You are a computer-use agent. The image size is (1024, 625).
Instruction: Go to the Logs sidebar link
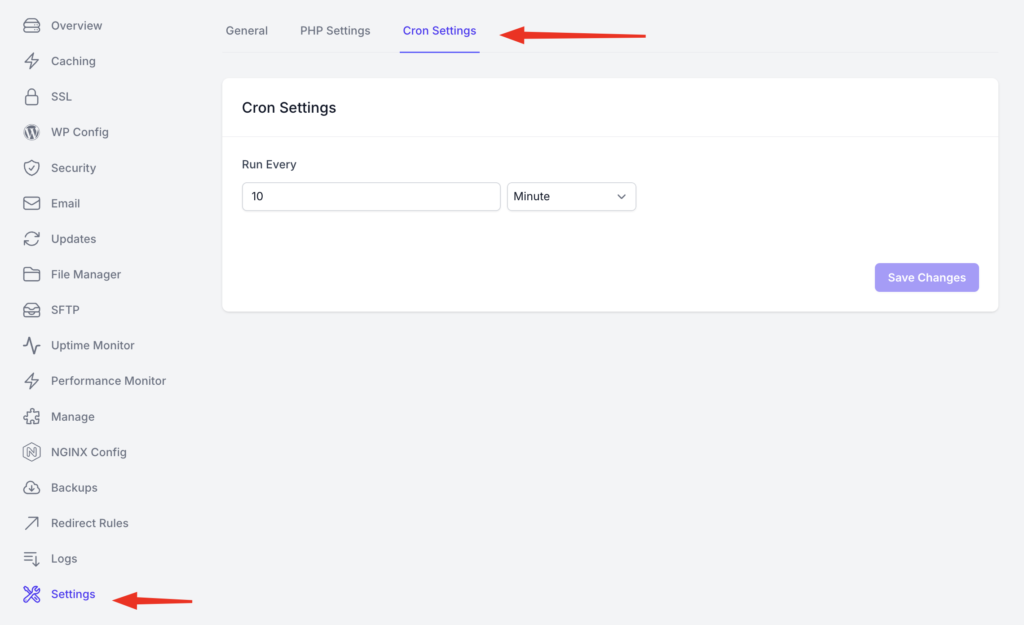pyautogui.click(x=64, y=559)
